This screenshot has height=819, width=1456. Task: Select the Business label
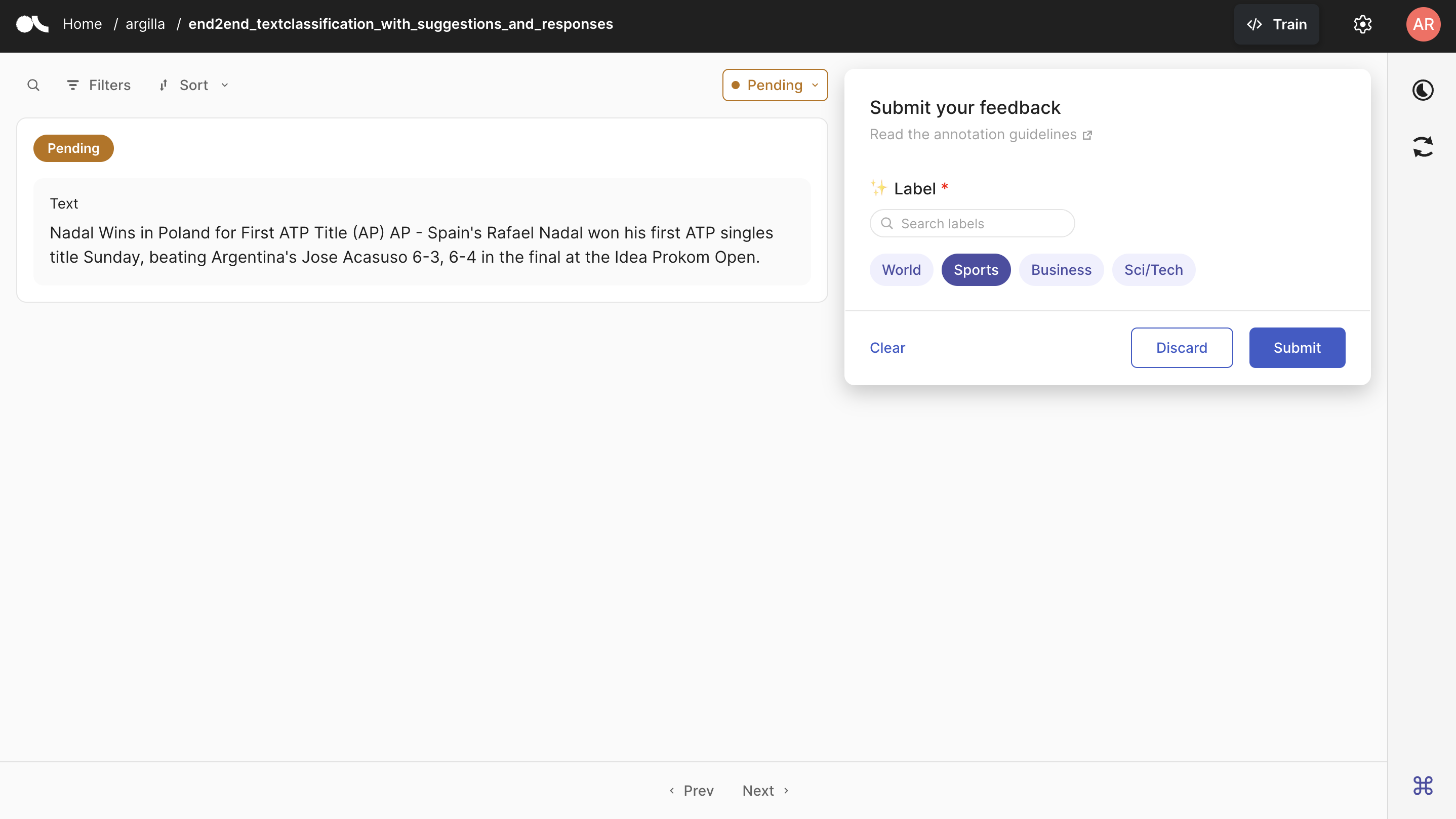(1061, 270)
